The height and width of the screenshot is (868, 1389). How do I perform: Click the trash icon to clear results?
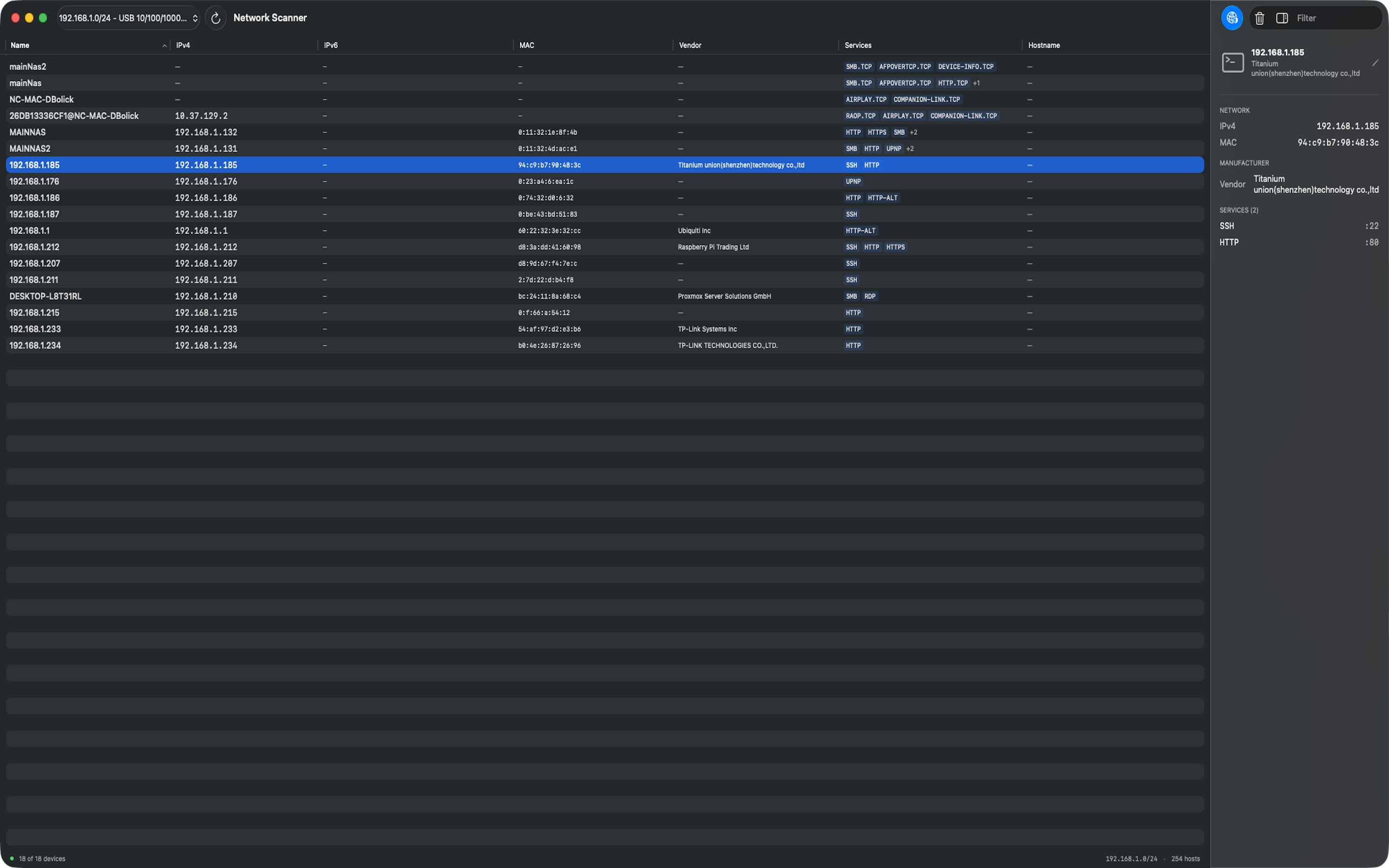pos(1259,18)
